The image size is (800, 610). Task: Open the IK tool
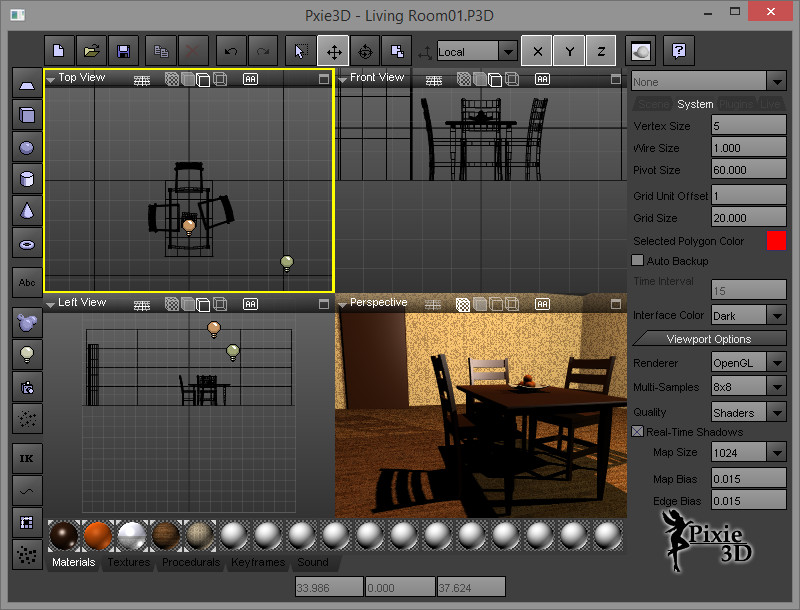click(27, 459)
